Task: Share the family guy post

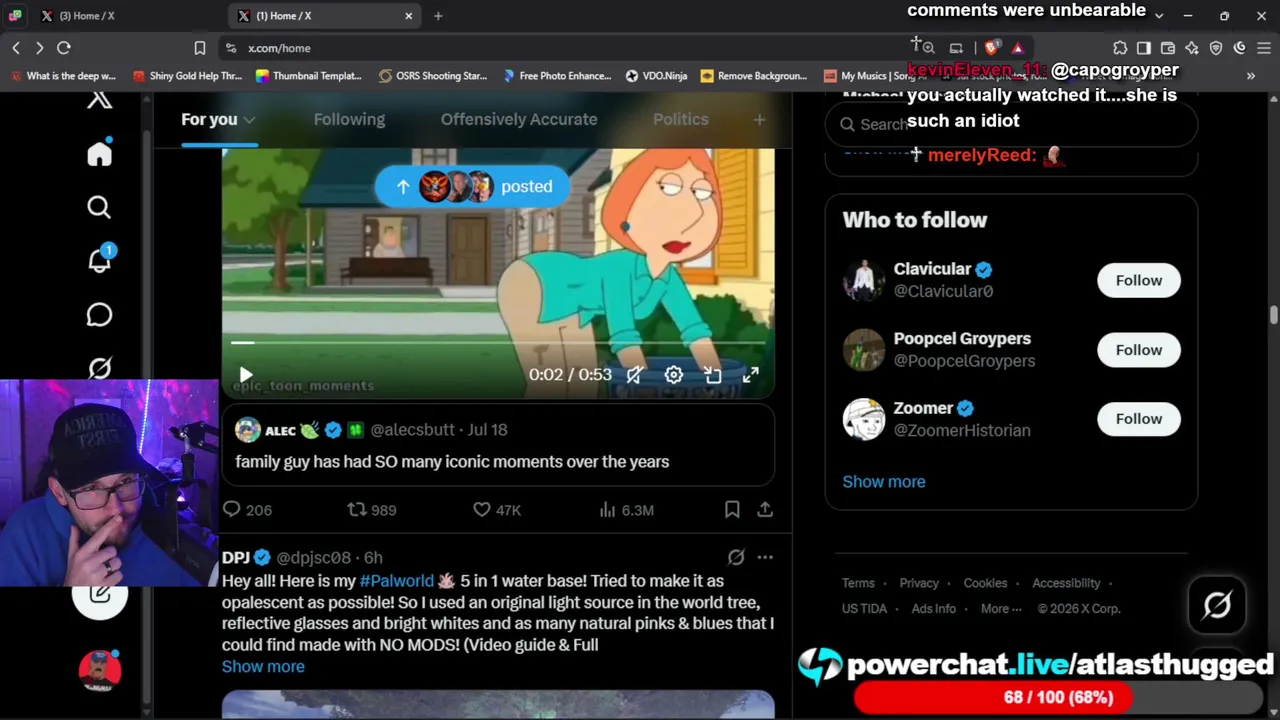Action: pyautogui.click(x=765, y=510)
